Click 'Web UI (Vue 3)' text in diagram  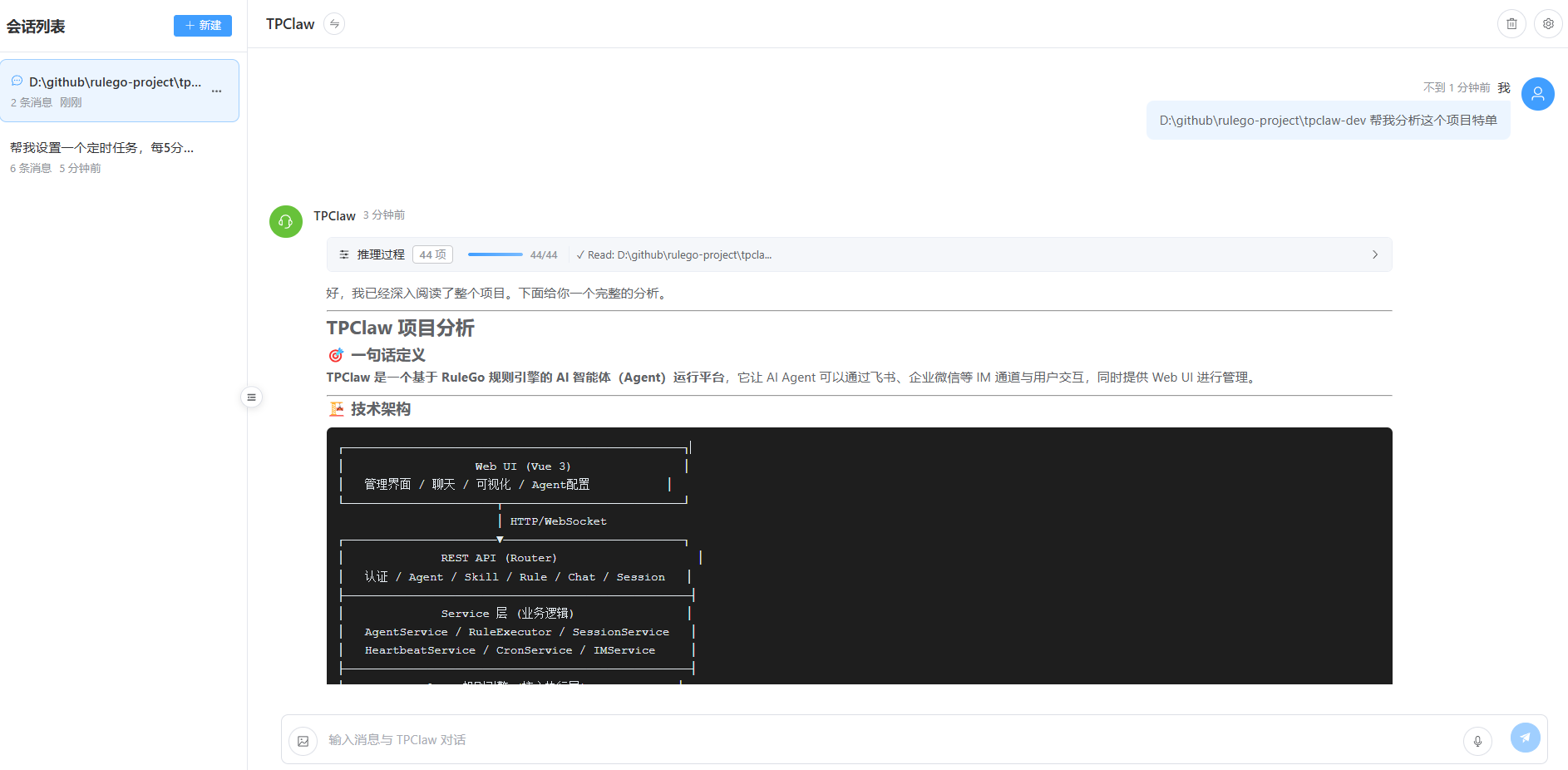[x=523, y=466]
